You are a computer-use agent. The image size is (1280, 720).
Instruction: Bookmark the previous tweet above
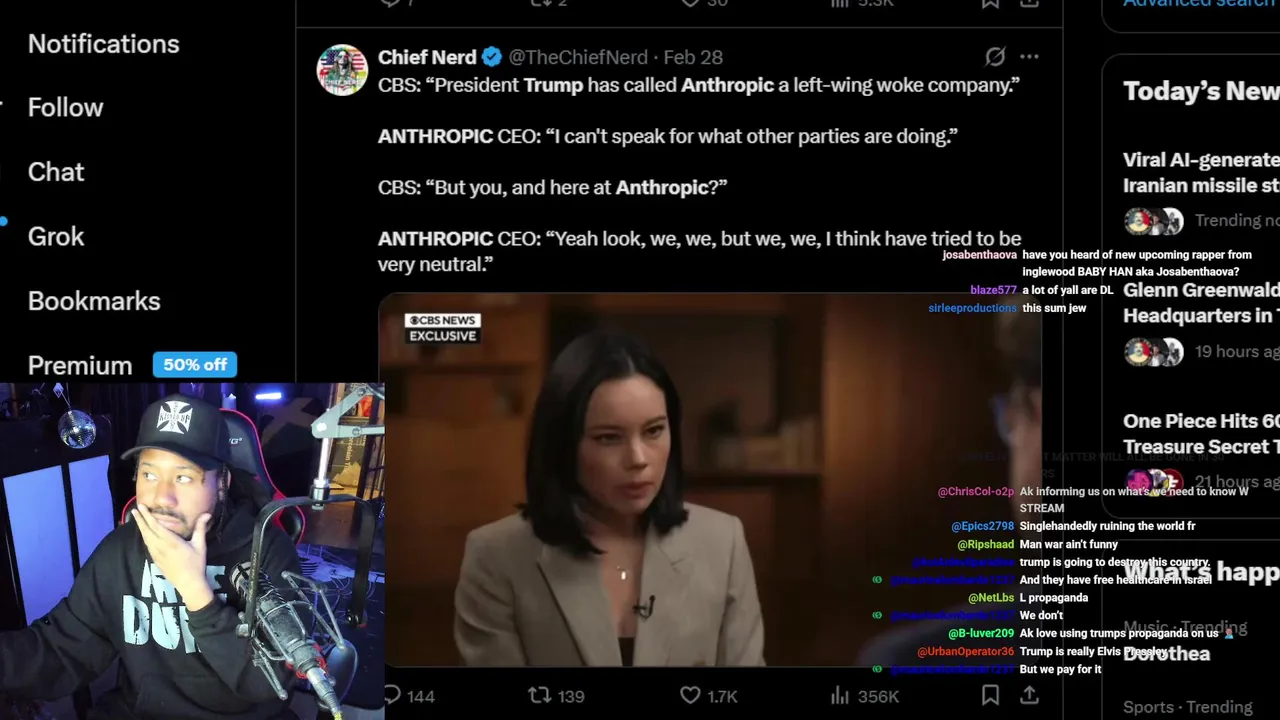990,4
